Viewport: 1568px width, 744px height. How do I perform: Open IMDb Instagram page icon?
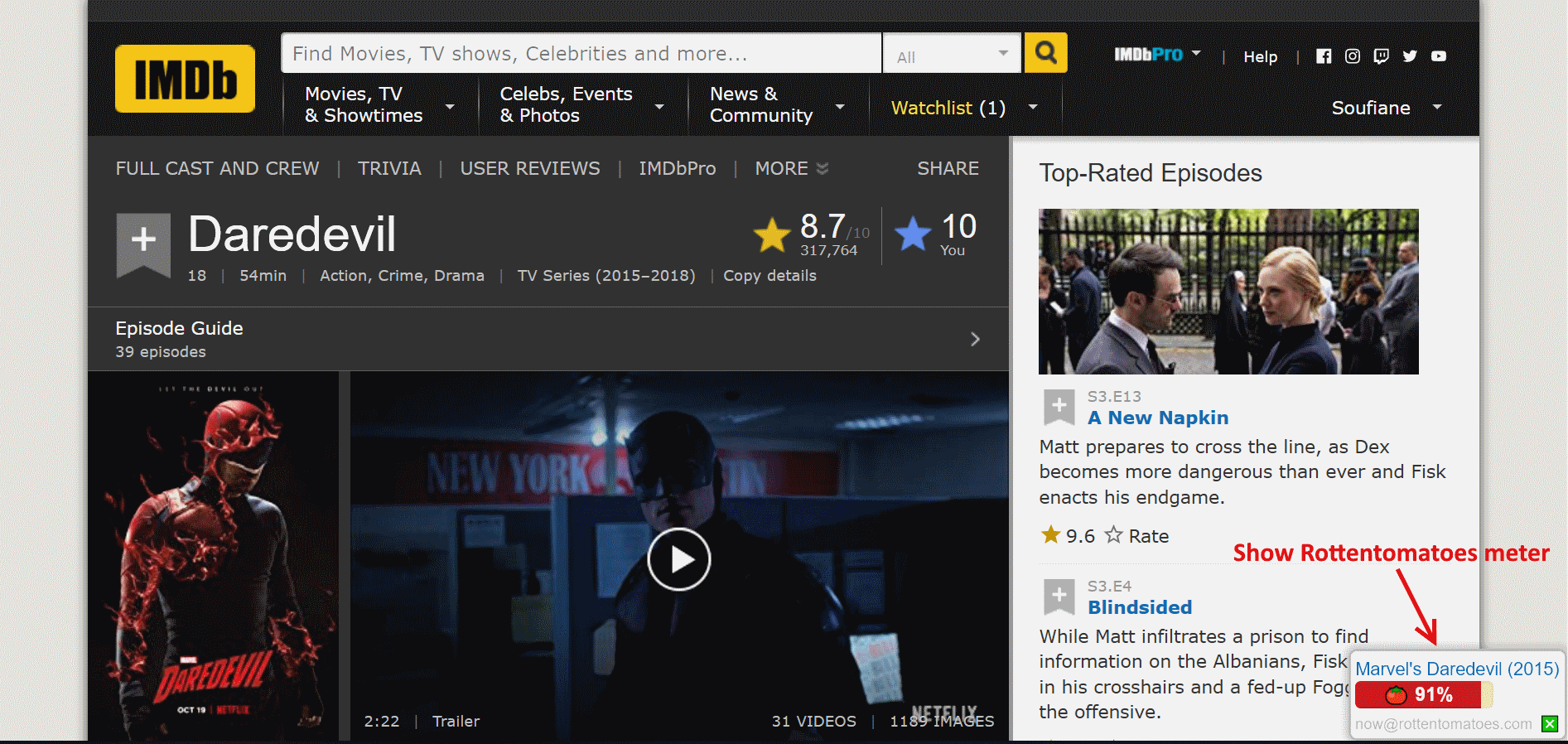pyautogui.click(x=1353, y=56)
